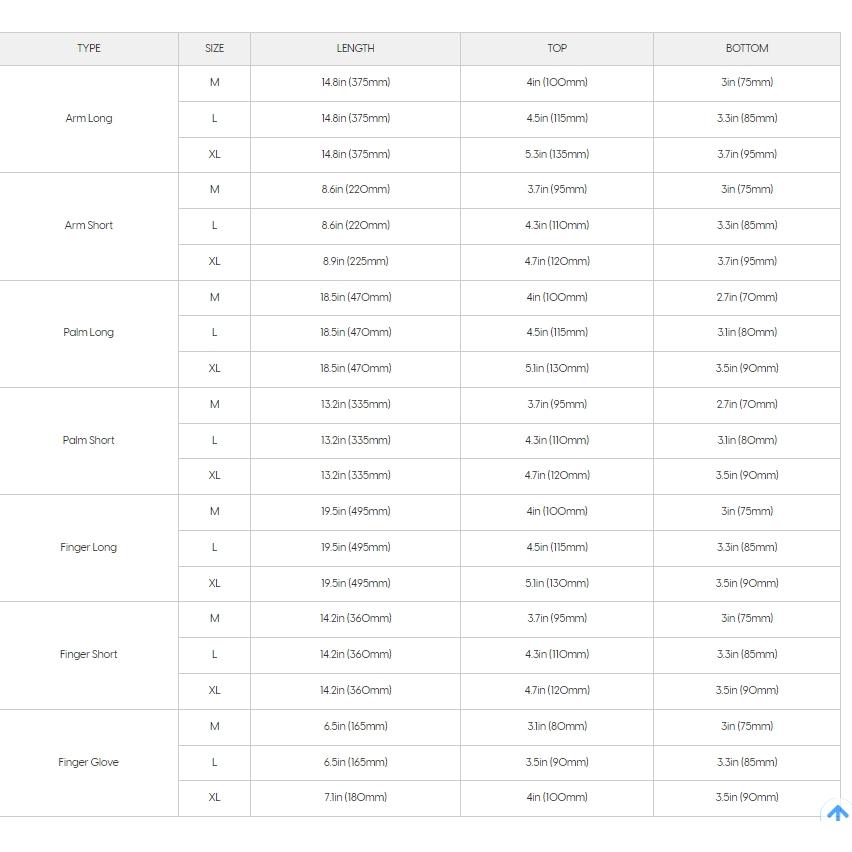Screen dimensions: 852x852
Task: Click the Finger Glove type cell
Action: coord(89,762)
